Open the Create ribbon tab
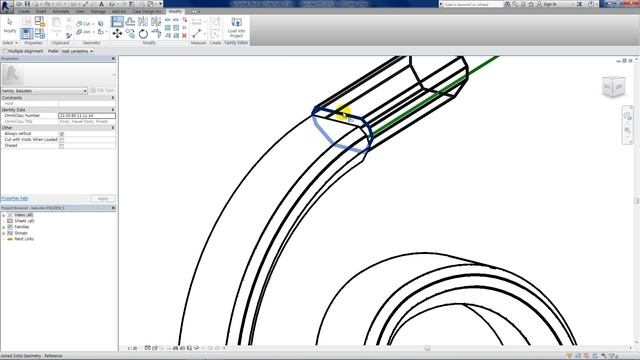Viewport: 640px width, 360px height. (x=24, y=11)
